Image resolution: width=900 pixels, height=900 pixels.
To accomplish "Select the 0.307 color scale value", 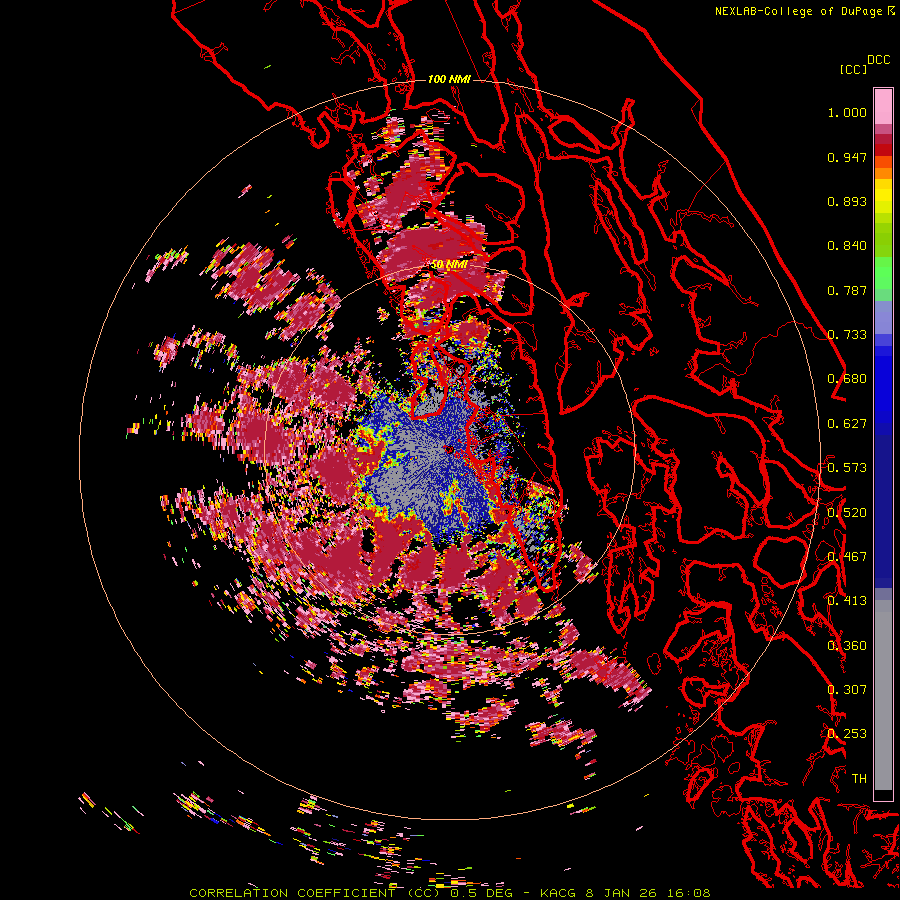I will [x=847, y=690].
